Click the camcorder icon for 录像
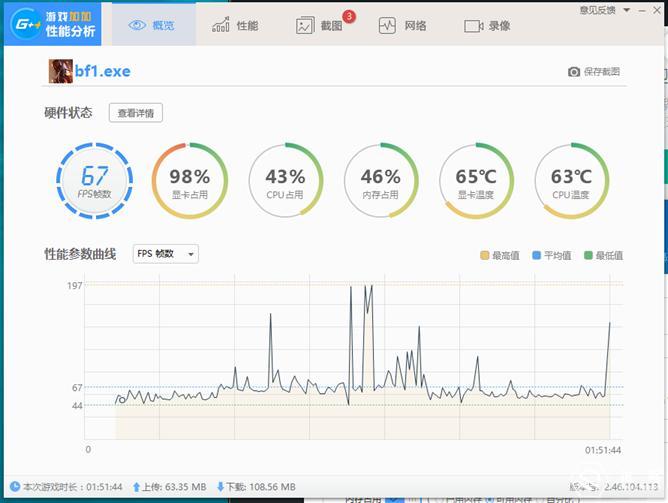The height and width of the screenshot is (503, 668). pos(473,26)
